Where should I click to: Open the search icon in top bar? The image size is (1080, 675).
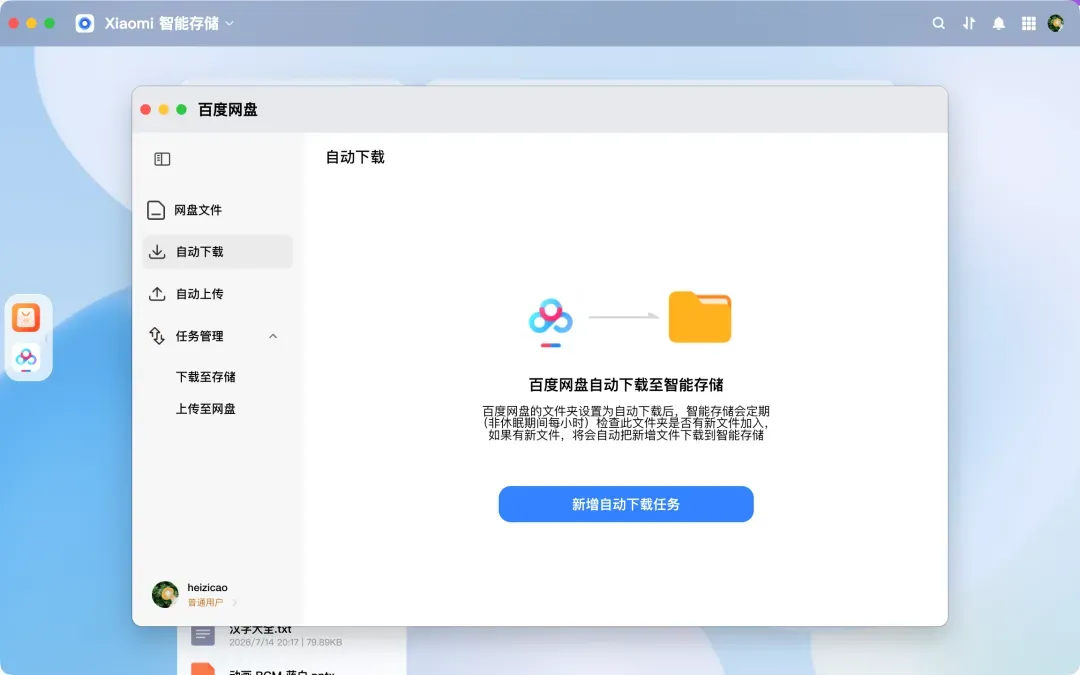[938, 23]
